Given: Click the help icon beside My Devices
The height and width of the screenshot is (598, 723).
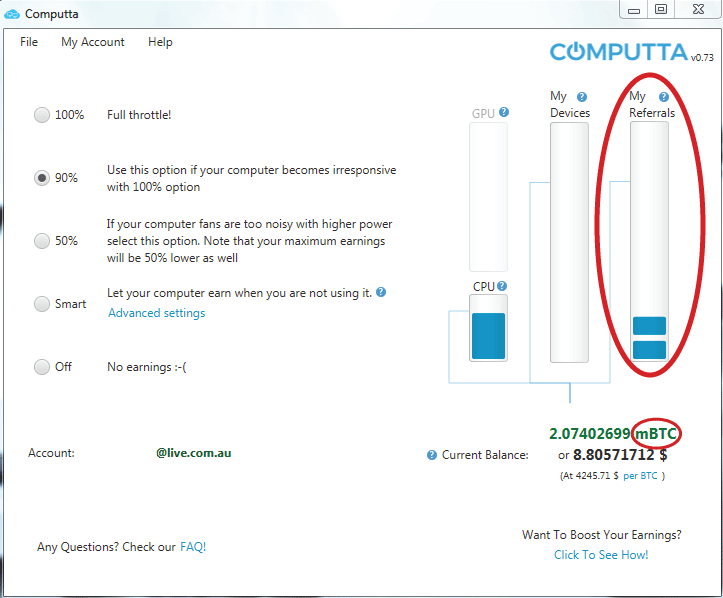Looking at the screenshot, I should [x=582, y=97].
